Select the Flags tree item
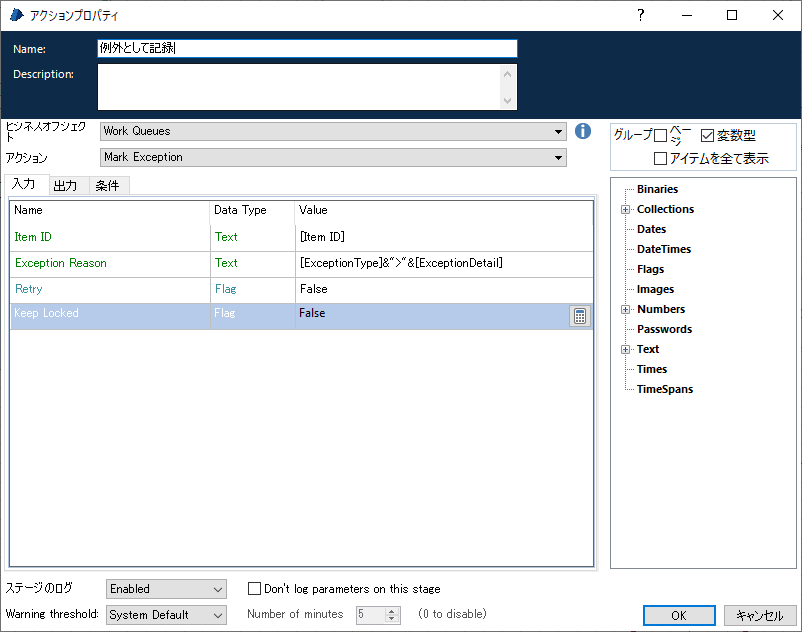 (x=650, y=269)
